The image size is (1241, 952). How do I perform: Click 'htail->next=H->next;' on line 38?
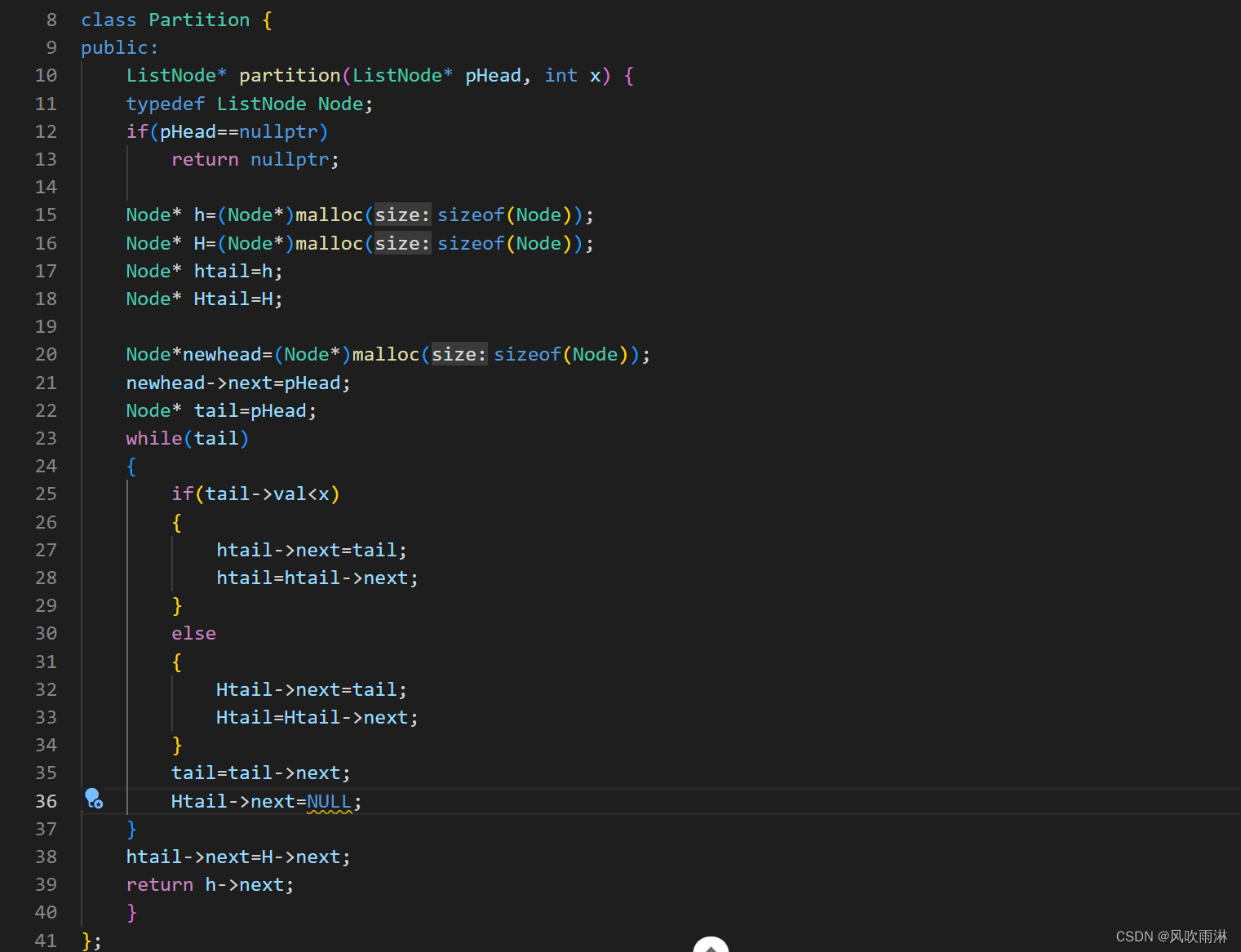[x=238, y=857]
